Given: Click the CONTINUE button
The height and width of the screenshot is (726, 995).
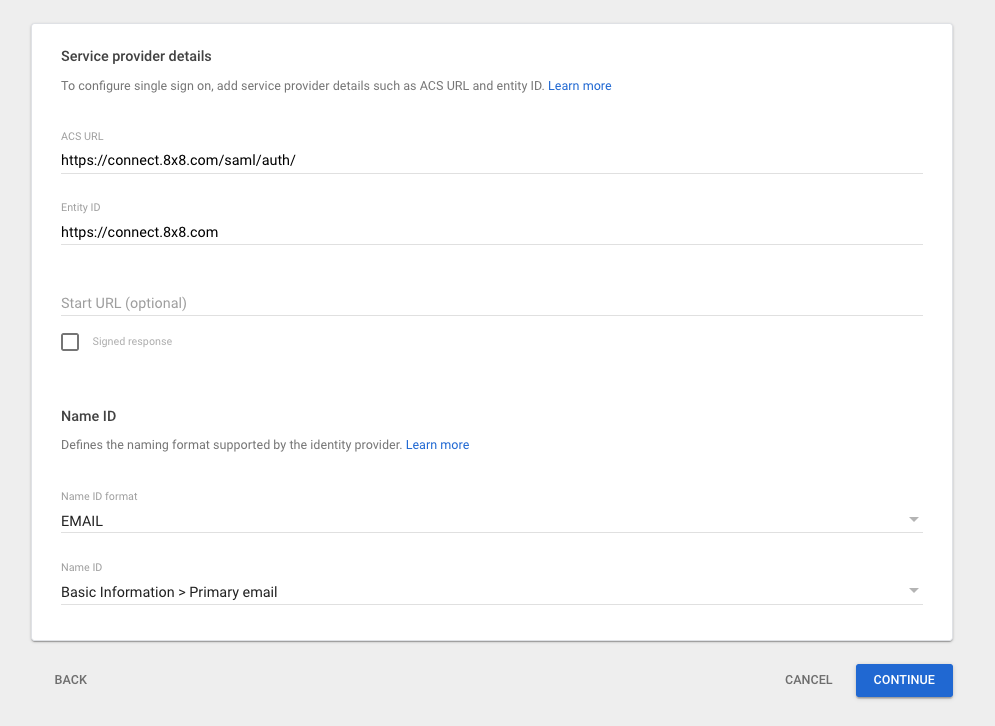Looking at the screenshot, I should point(904,680).
